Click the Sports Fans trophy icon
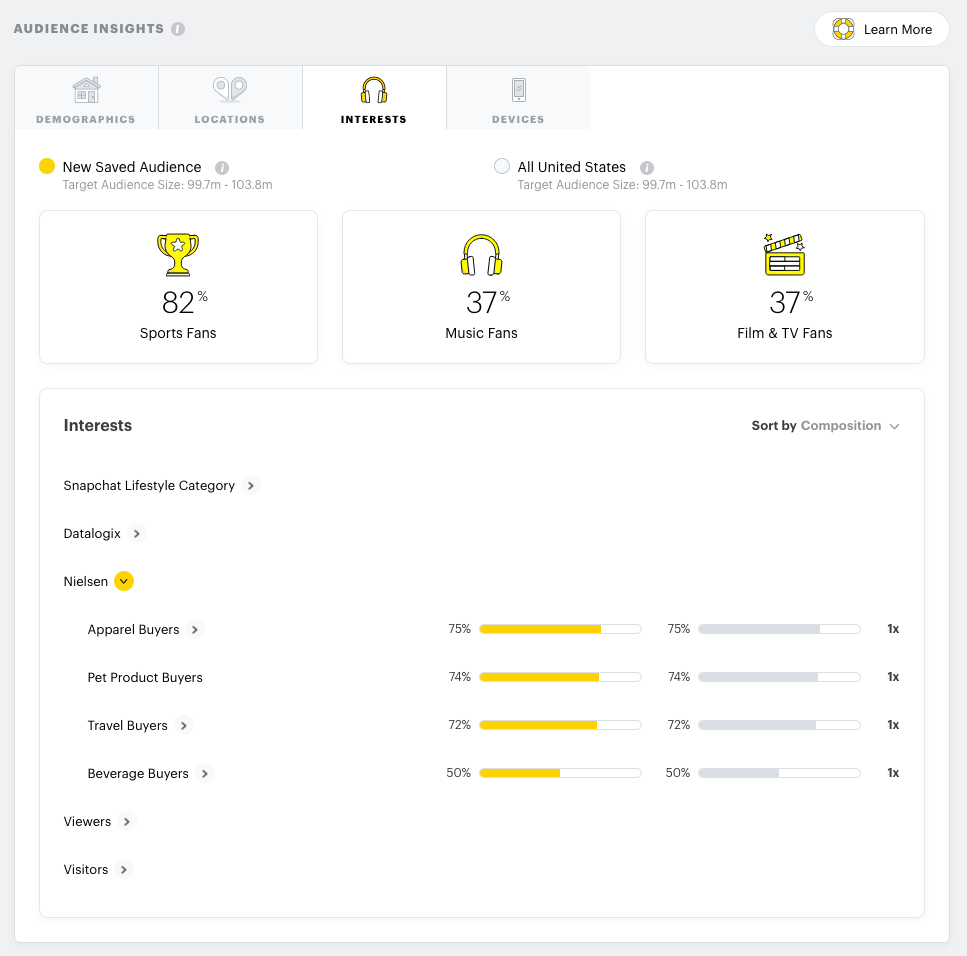Viewport: 967px width, 956px height. [x=178, y=254]
